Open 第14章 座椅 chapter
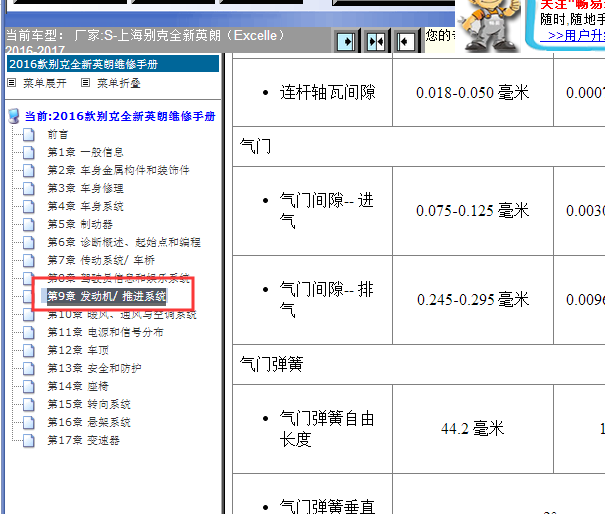This screenshot has height=514, width=605. 78,386
